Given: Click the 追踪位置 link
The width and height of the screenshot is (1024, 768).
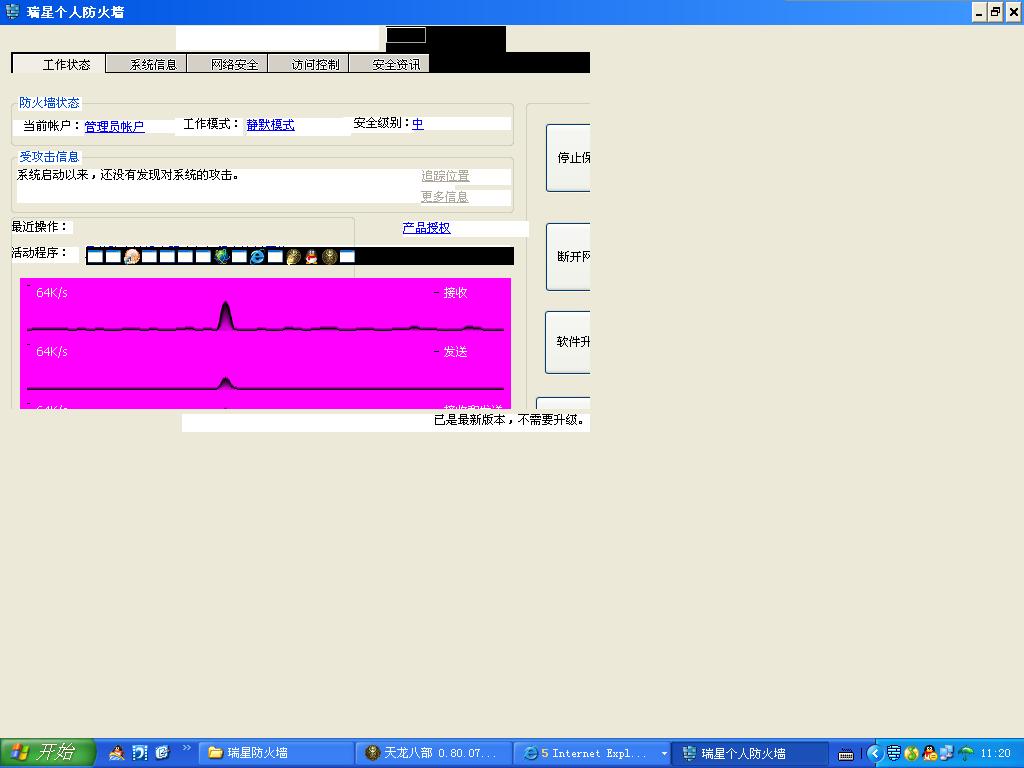Looking at the screenshot, I should (445, 176).
